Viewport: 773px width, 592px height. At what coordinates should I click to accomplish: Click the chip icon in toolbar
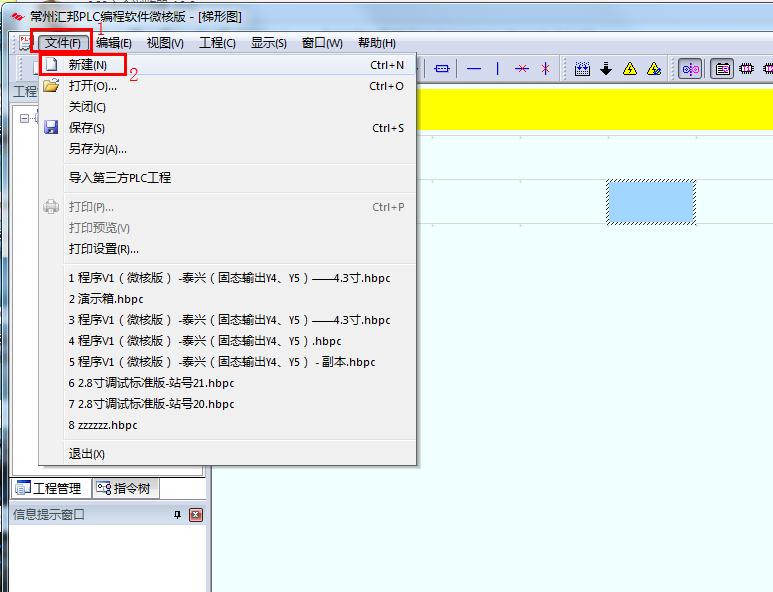(x=746, y=69)
